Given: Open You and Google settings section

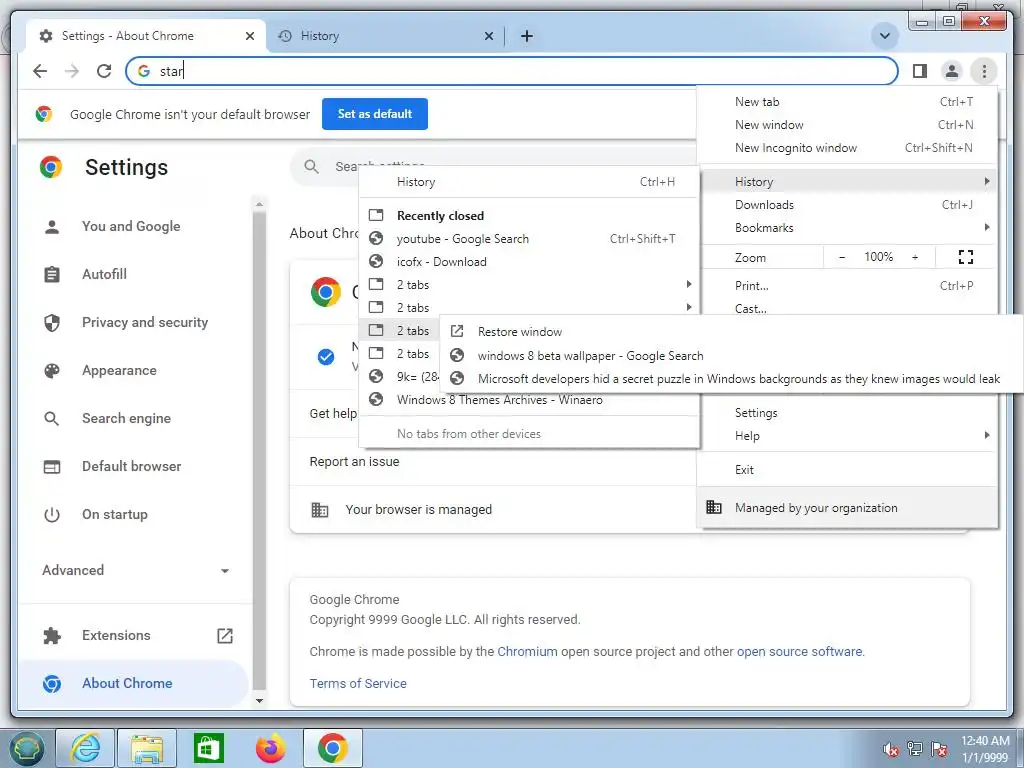Looking at the screenshot, I should pyautogui.click(x=131, y=226).
